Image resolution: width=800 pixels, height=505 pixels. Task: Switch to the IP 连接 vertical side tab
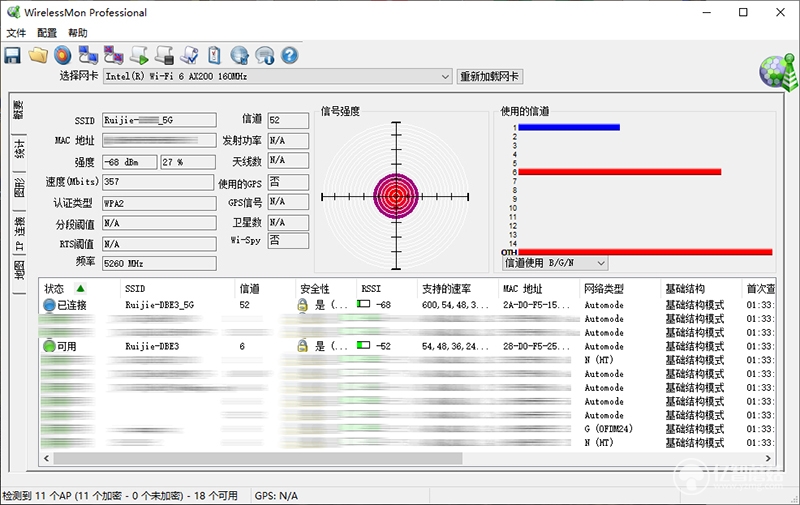click(19, 233)
